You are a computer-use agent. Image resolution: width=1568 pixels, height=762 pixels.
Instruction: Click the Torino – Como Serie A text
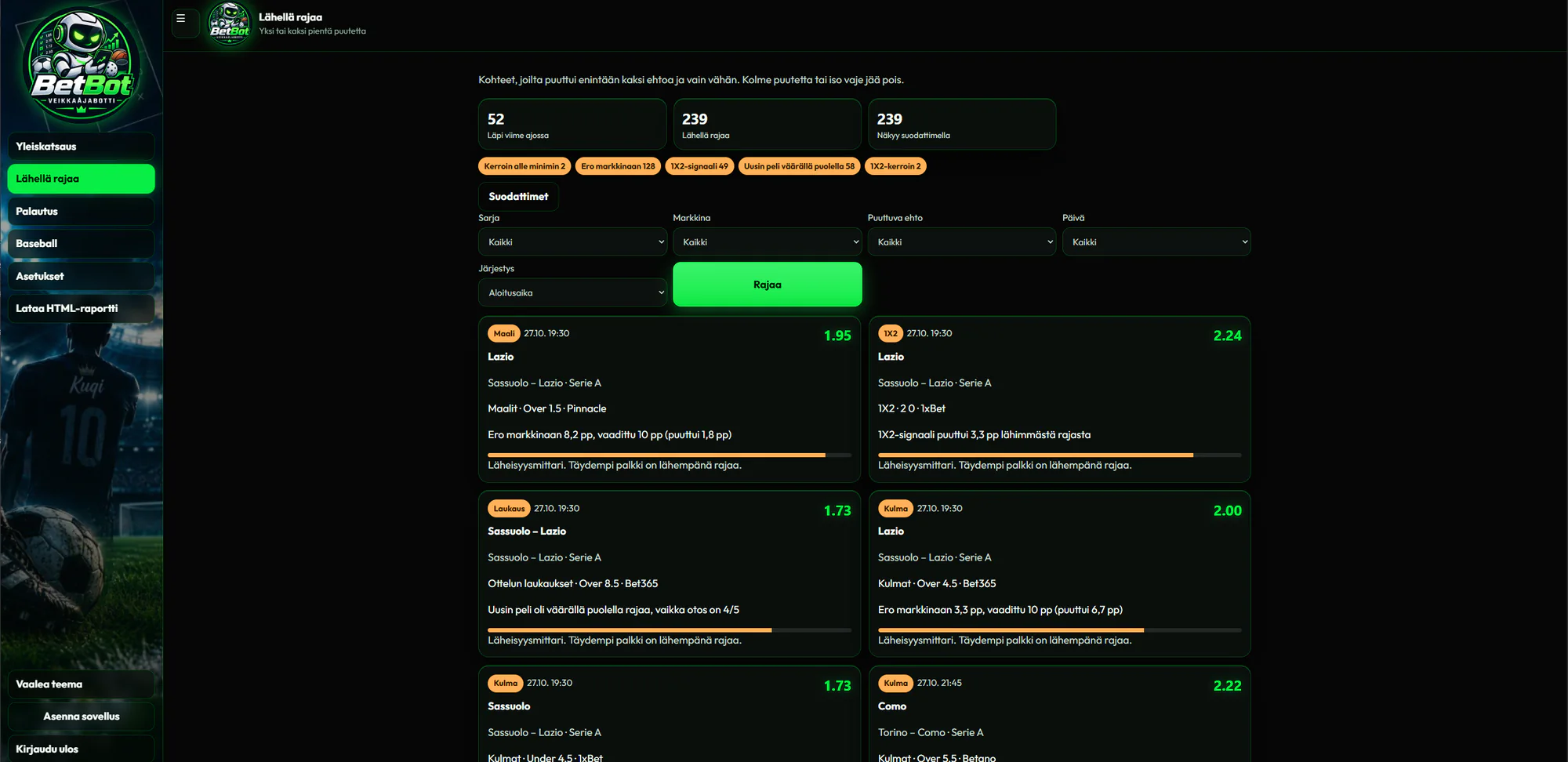click(x=931, y=733)
